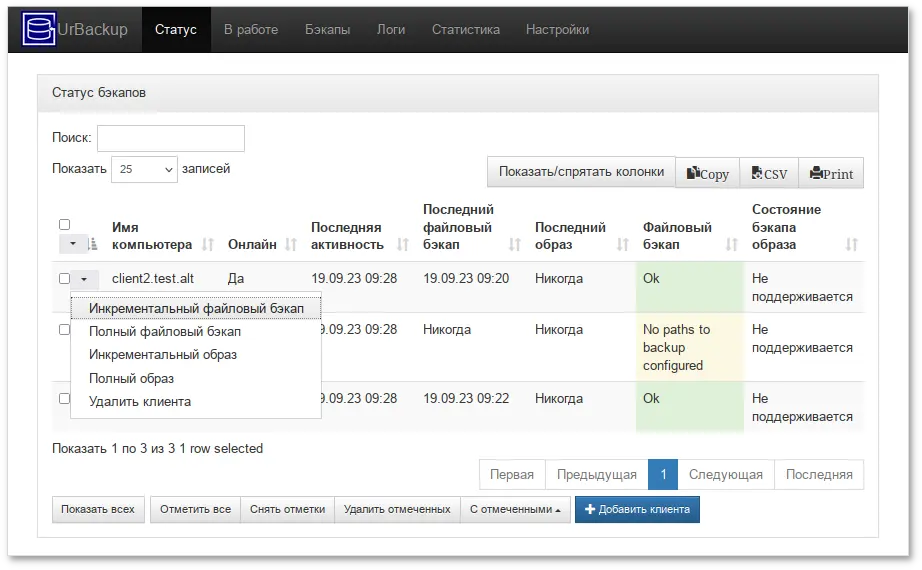Open the Настройки tab

(x=557, y=29)
